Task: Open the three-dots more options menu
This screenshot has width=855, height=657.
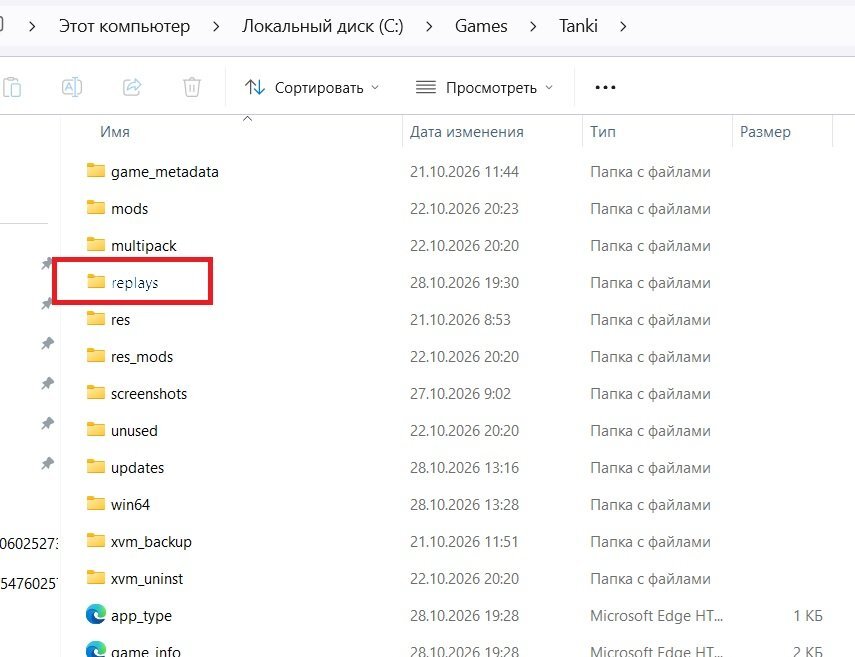Action: [x=605, y=87]
